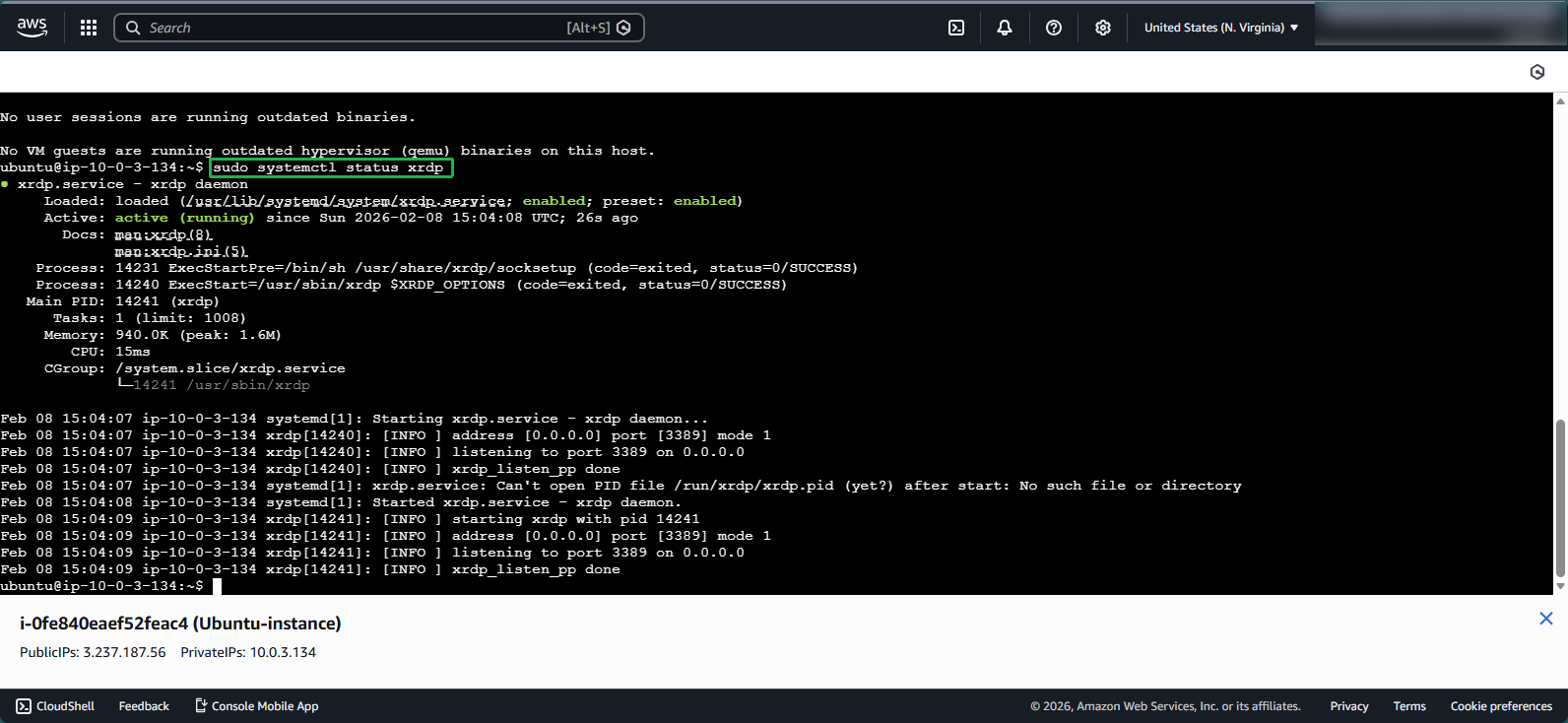Image resolution: width=1568 pixels, height=723 pixels.
Task: Click the 'Tasks: 1 (limit: 1008)' line
Action: point(150,318)
